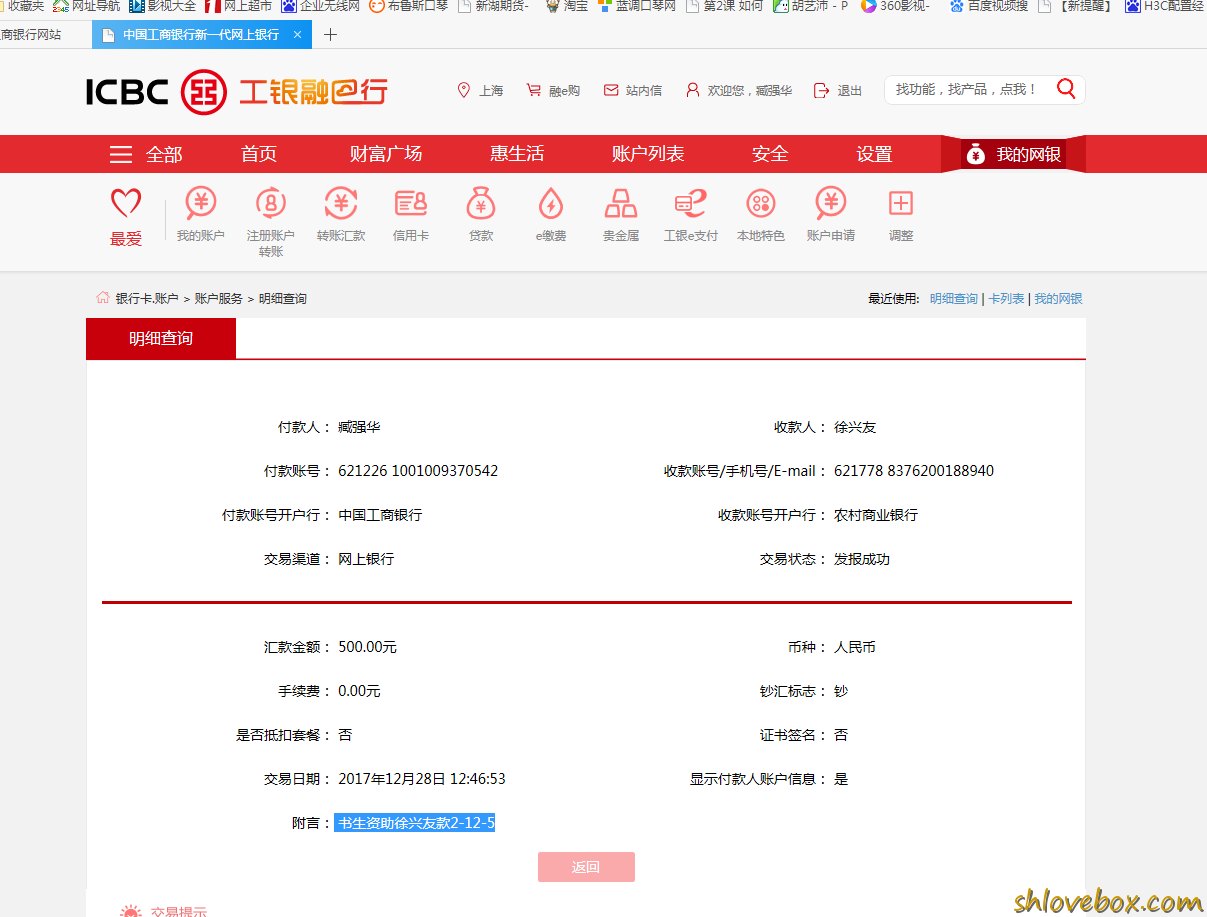Open 百度视频搜 bookmark
Screen dimensions: 1207x917
988,6
